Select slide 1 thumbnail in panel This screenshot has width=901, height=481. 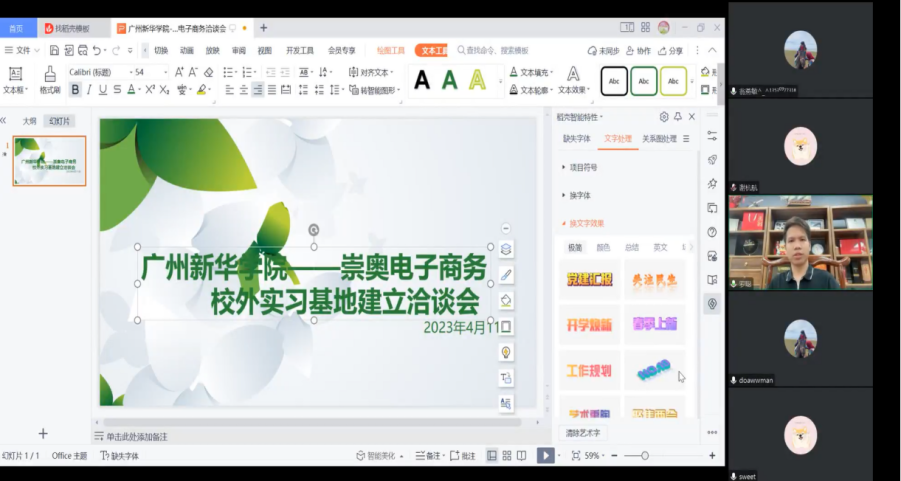tap(49, 161)
